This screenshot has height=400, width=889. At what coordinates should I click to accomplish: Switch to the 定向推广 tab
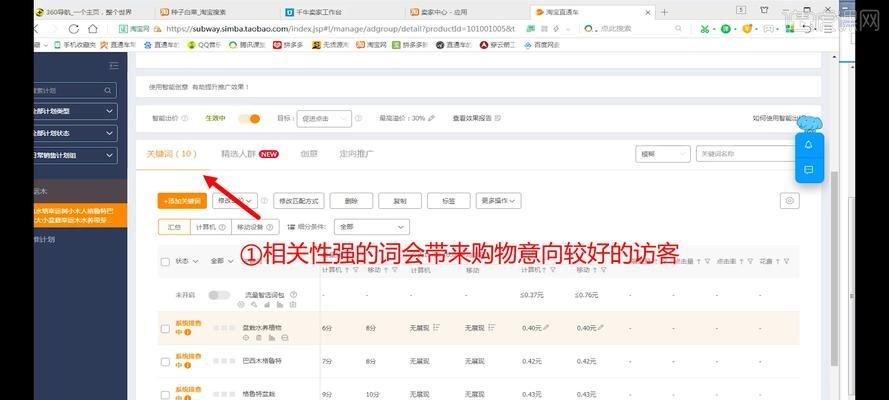click(357, 154)
